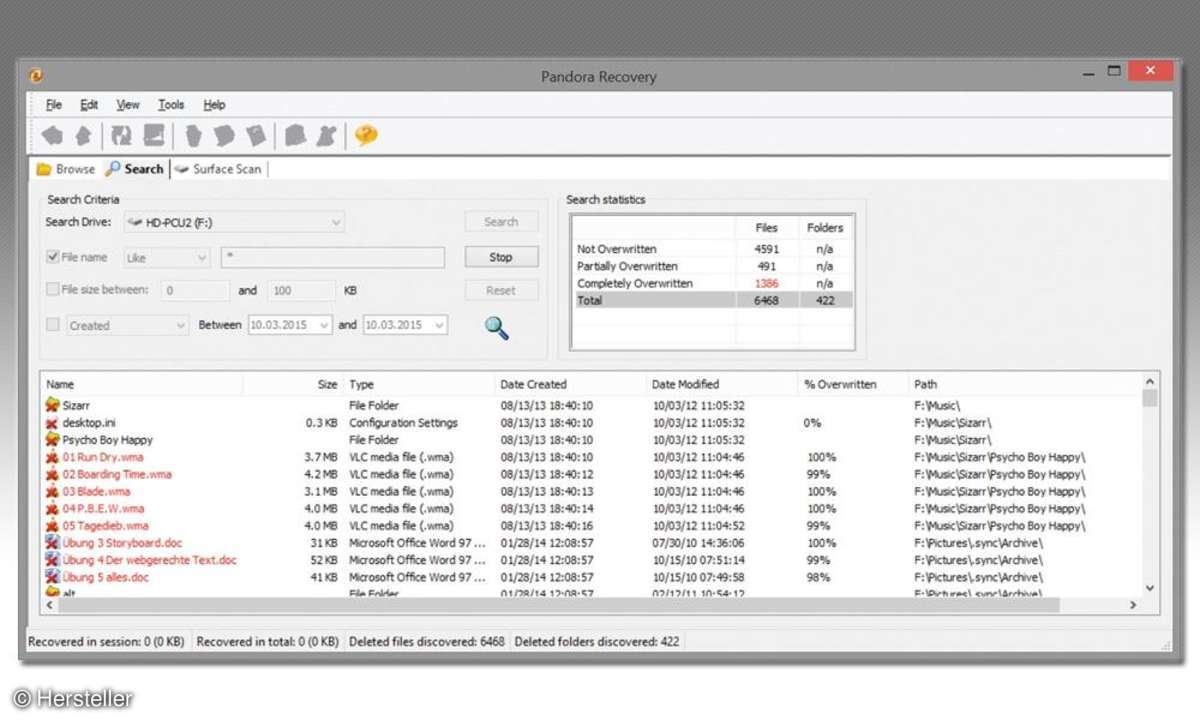Click the minimum file size field showing 0
The image size is (1200, 720).
coord(195,291)
